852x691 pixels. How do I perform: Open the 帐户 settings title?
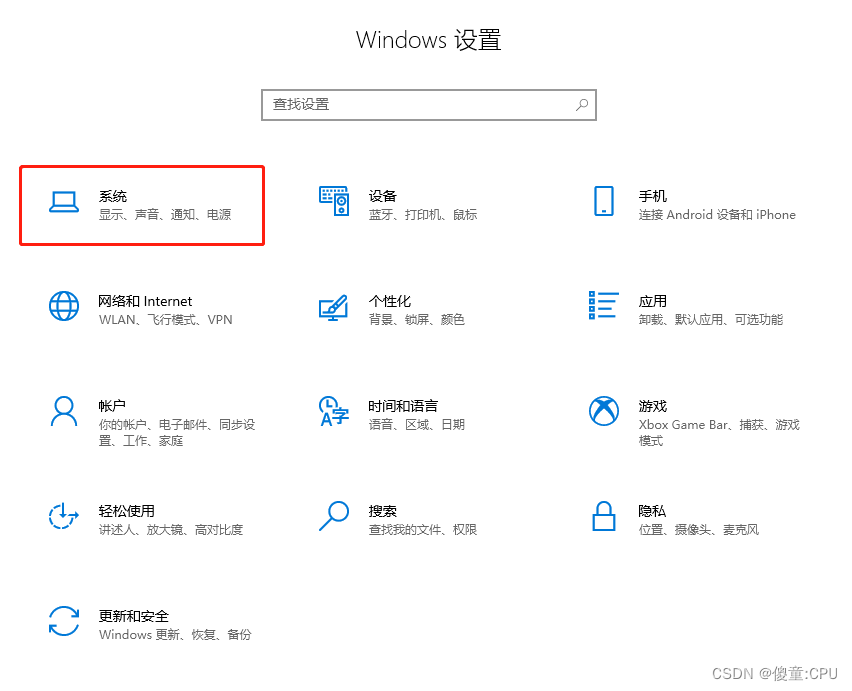coord(112,406)
